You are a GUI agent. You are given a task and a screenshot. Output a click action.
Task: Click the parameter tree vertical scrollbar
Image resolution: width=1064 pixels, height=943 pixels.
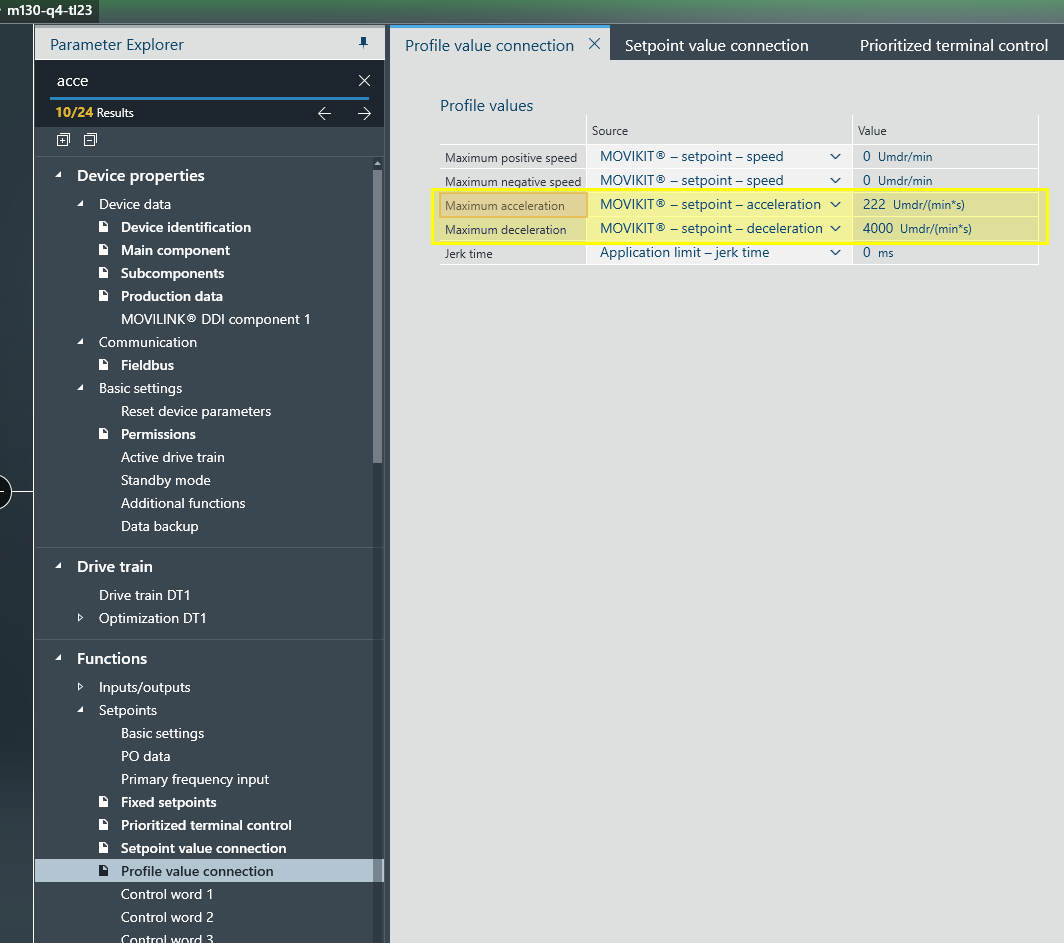[377, 315]
